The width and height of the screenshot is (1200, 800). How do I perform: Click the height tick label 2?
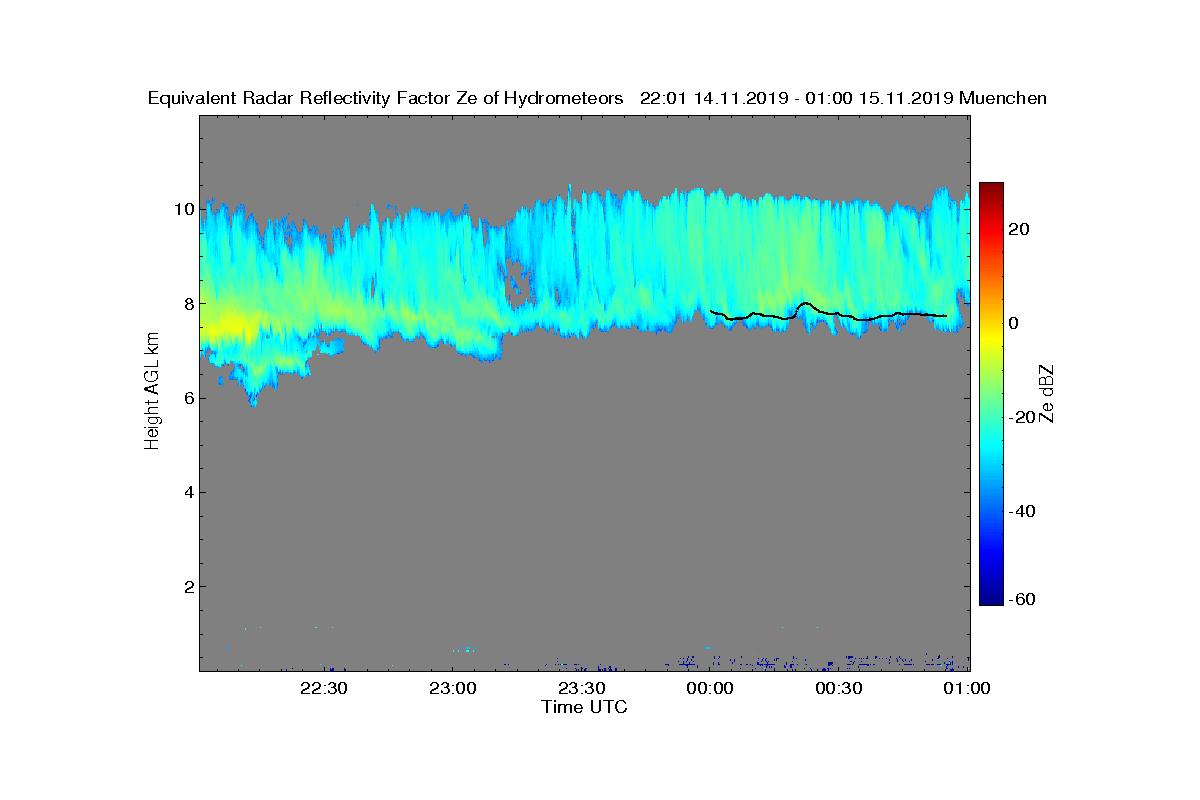click(x=187, y=586)
